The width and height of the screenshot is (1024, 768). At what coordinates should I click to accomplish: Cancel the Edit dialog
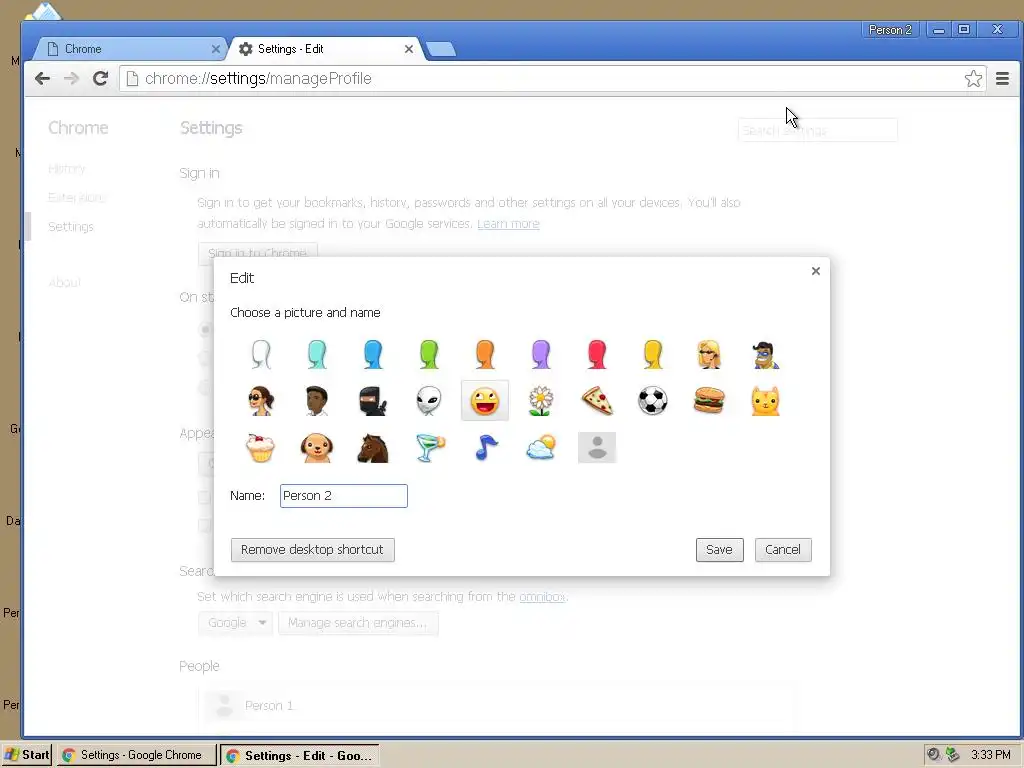pyautogui.click(x=783, y=550)
